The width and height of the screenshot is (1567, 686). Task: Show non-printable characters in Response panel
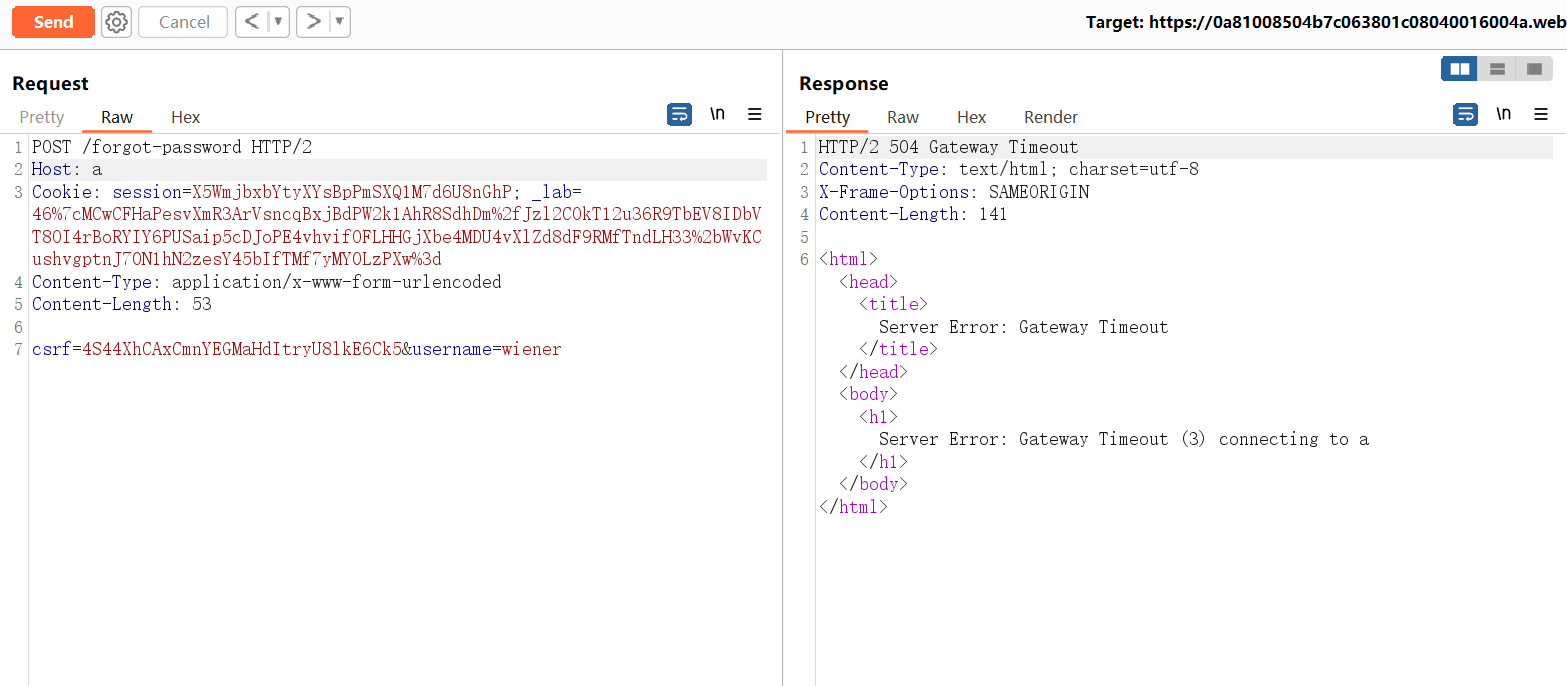tap(1503, 115)
